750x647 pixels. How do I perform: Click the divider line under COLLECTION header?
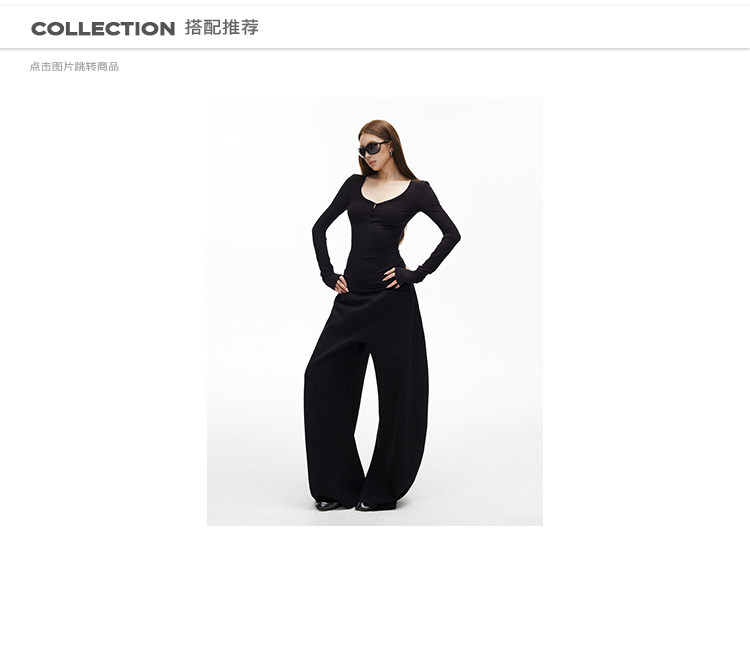point(375,48)
